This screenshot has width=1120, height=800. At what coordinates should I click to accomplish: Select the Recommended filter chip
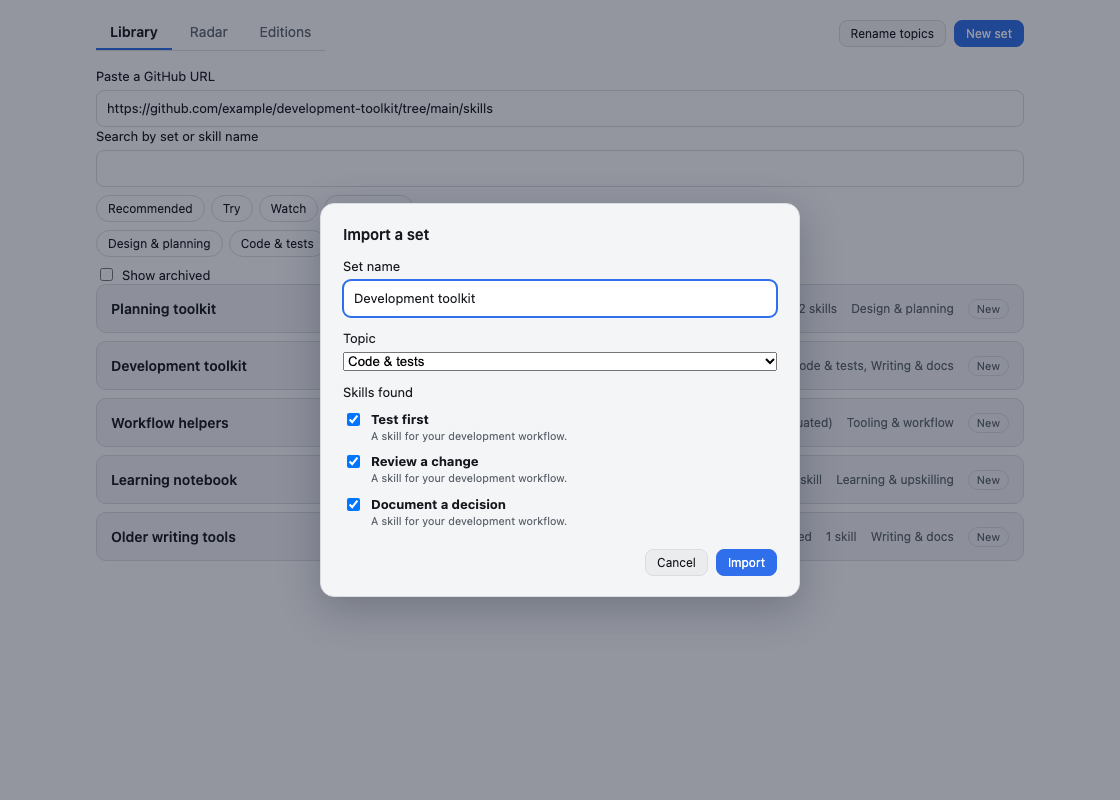pos(150,209)
